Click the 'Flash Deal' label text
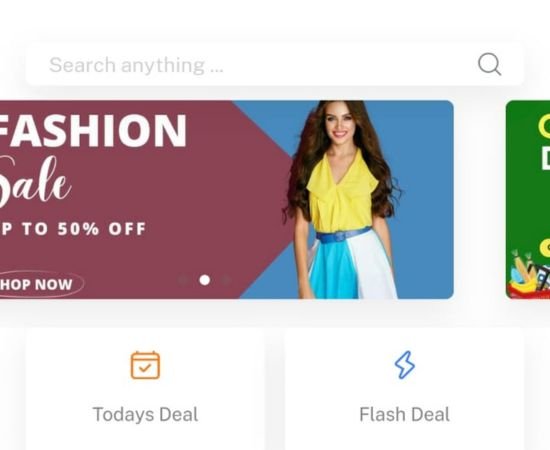The height and width of the screenshot is (450, 550). [x=404, y=414]
